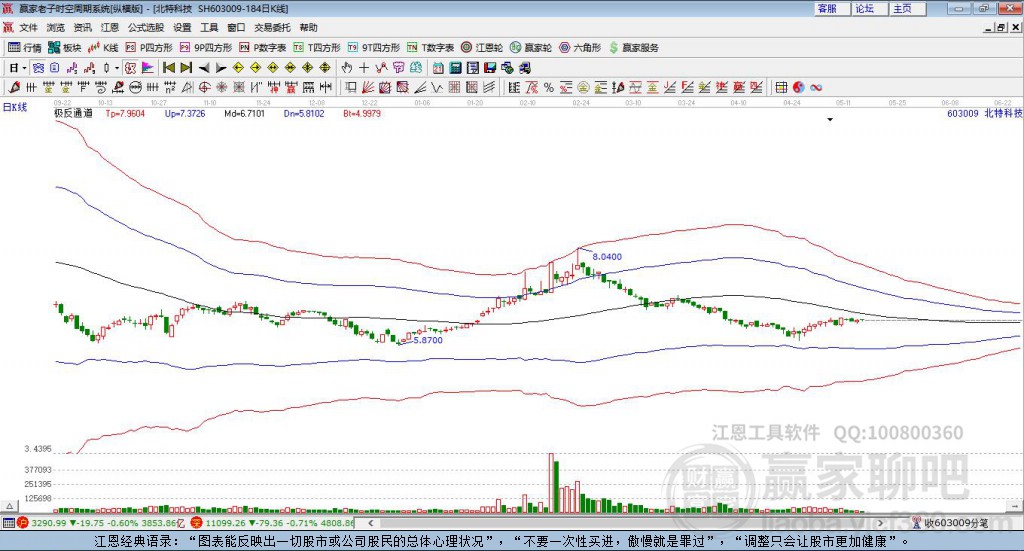
Task: Open the T四方形 tool
Action: tap(317, 48)
